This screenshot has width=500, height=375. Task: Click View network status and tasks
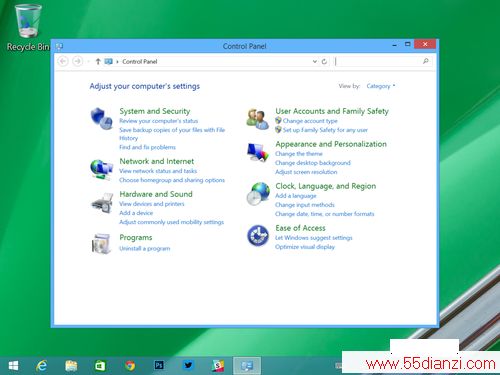point(158,171)
